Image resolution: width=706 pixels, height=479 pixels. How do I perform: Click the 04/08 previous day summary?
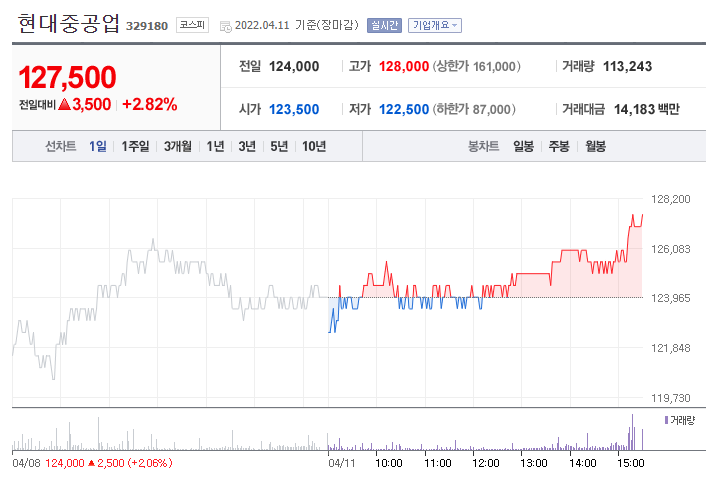[x=92, y=463]
